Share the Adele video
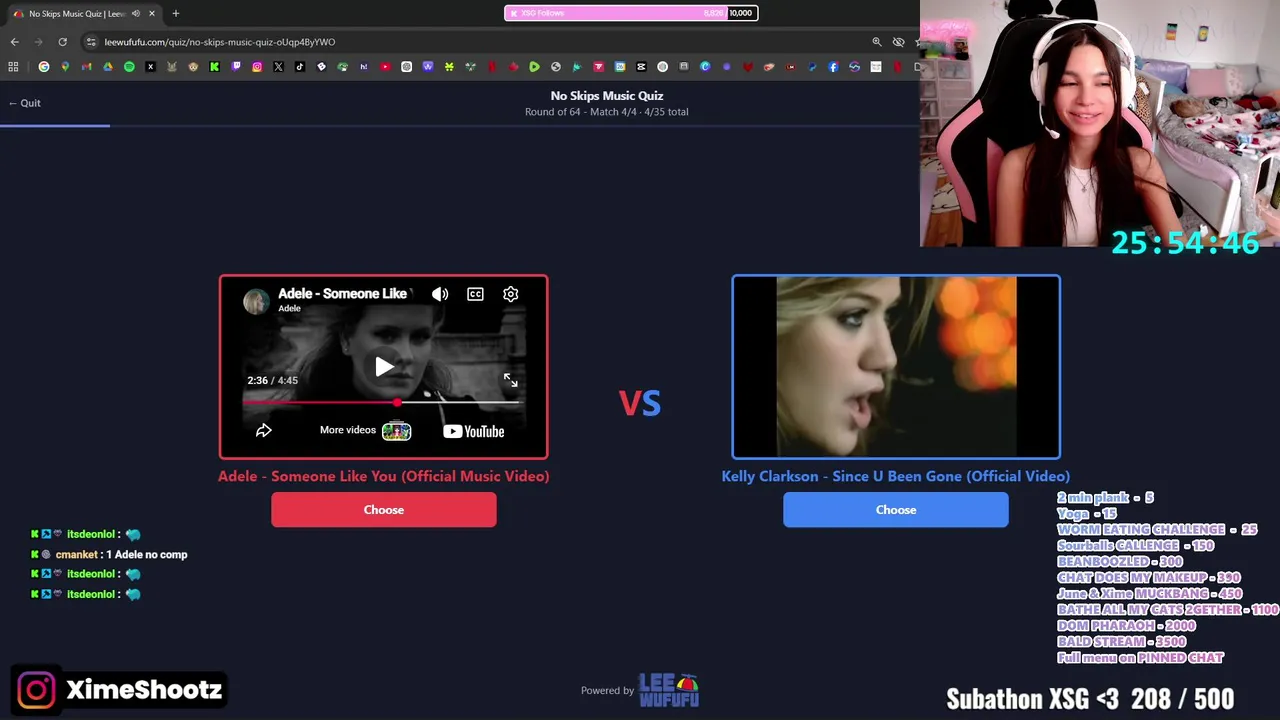1280x720 pixels. point(264,430)
